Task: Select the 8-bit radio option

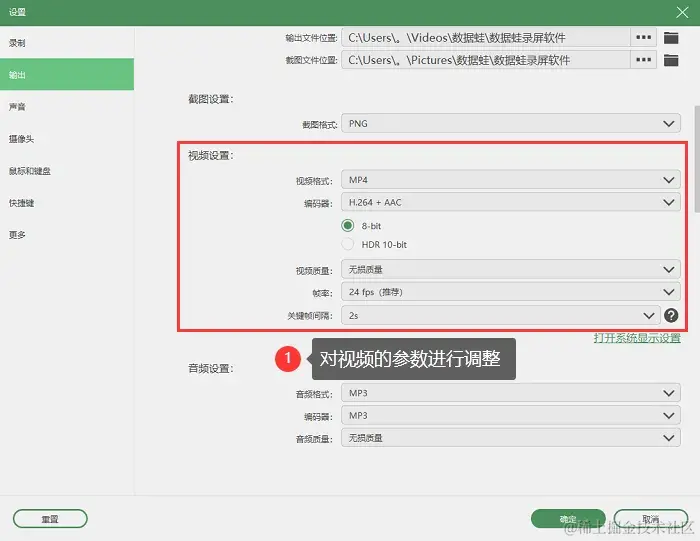Action: (x=348, y=225)
